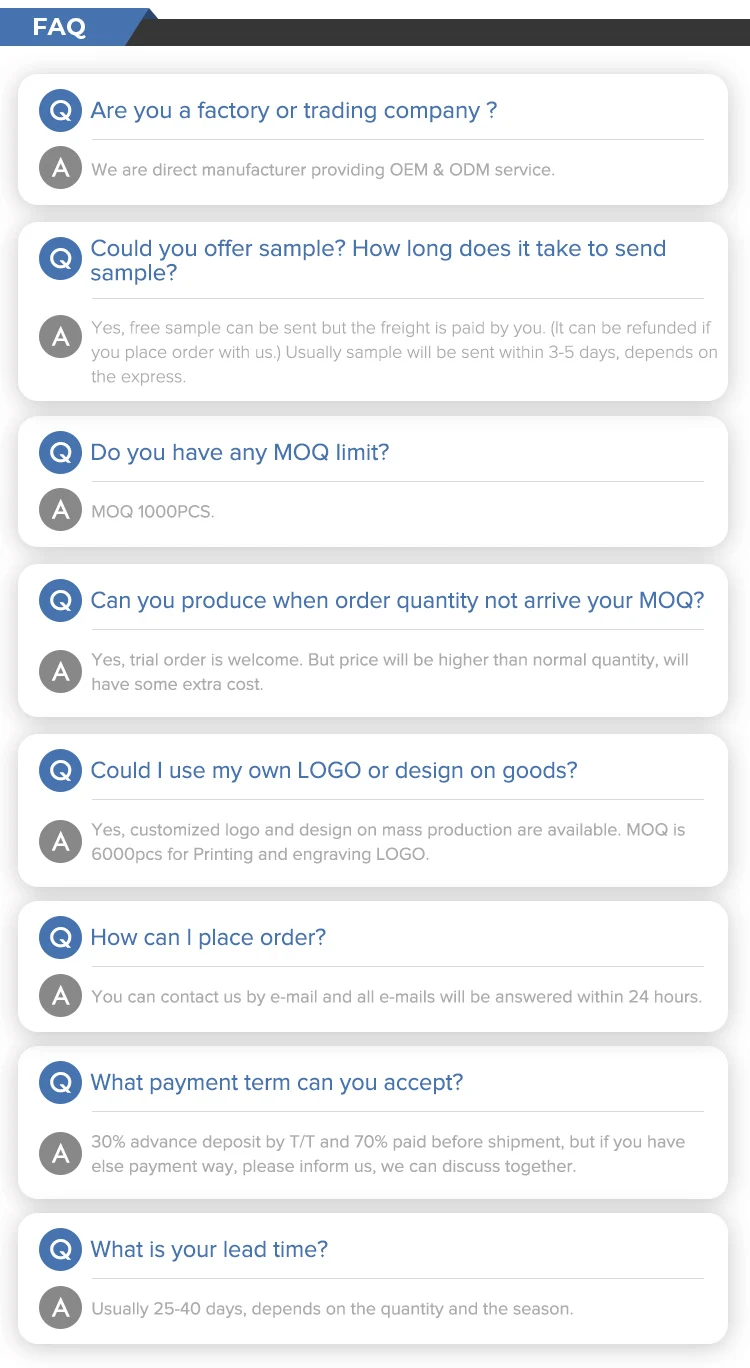The height and width of the screenshot is (1368, 750).
Task: Click 'What is your lead time?' heading
Action: click(x=209, y=1249)
